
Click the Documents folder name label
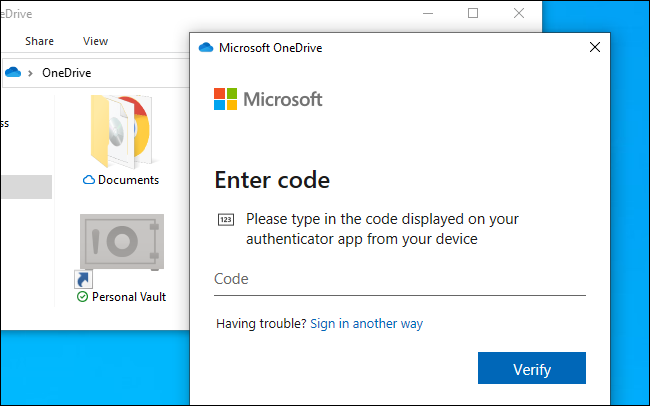[128, 180]
